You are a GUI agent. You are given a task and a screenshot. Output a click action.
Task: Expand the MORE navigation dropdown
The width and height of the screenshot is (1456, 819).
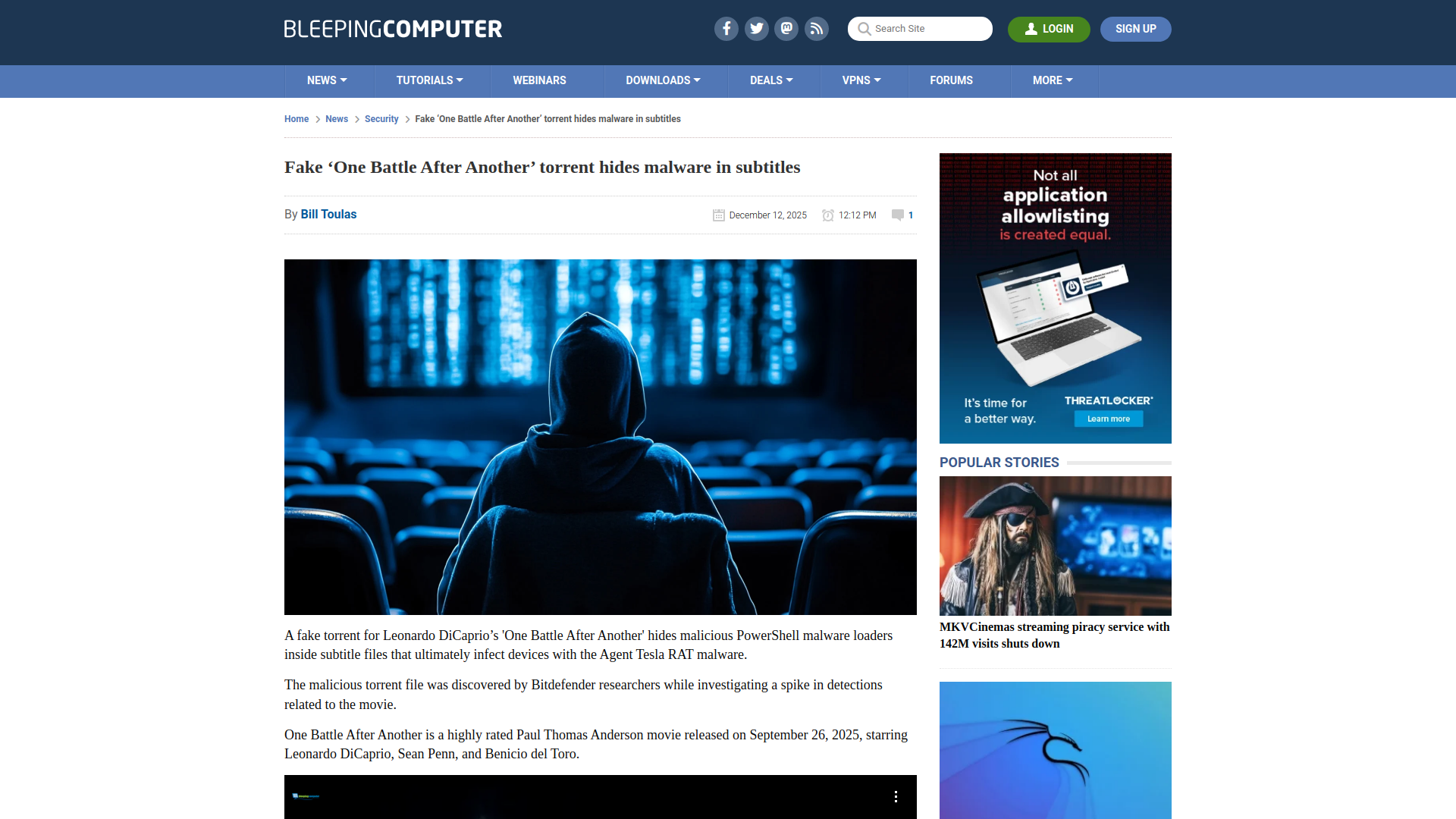[x=1052, y=80]
